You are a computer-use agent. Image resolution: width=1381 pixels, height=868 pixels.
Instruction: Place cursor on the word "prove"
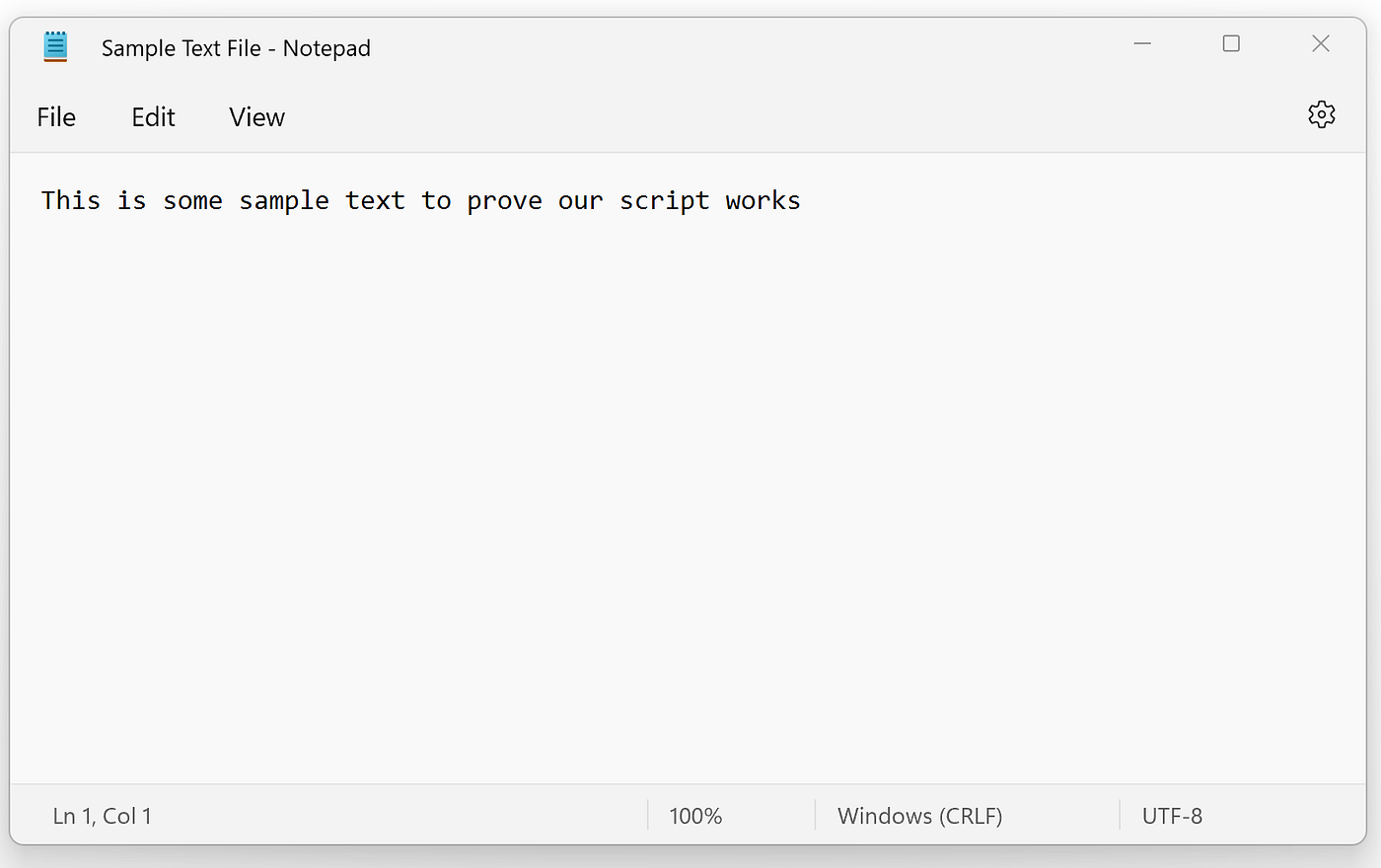click(504, 201)
